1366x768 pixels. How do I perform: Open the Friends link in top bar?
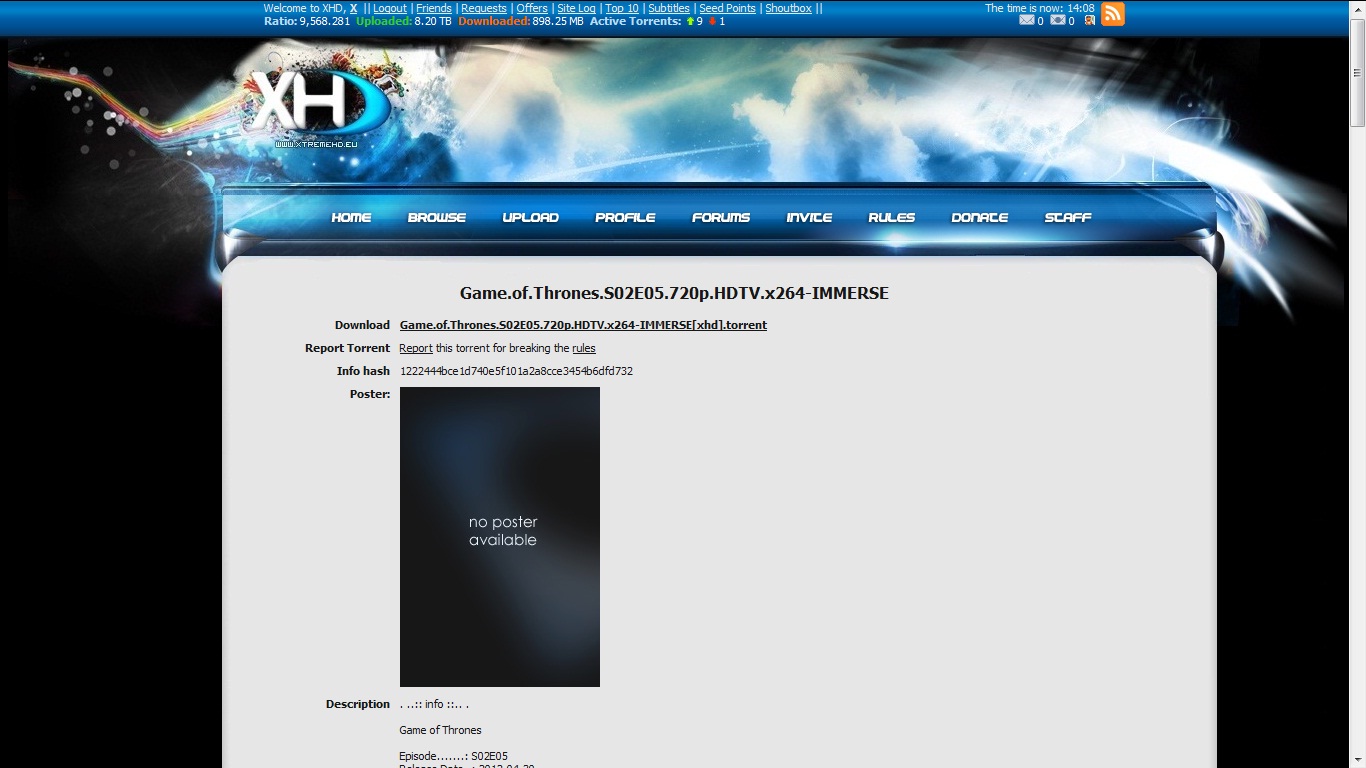[434, 8]
